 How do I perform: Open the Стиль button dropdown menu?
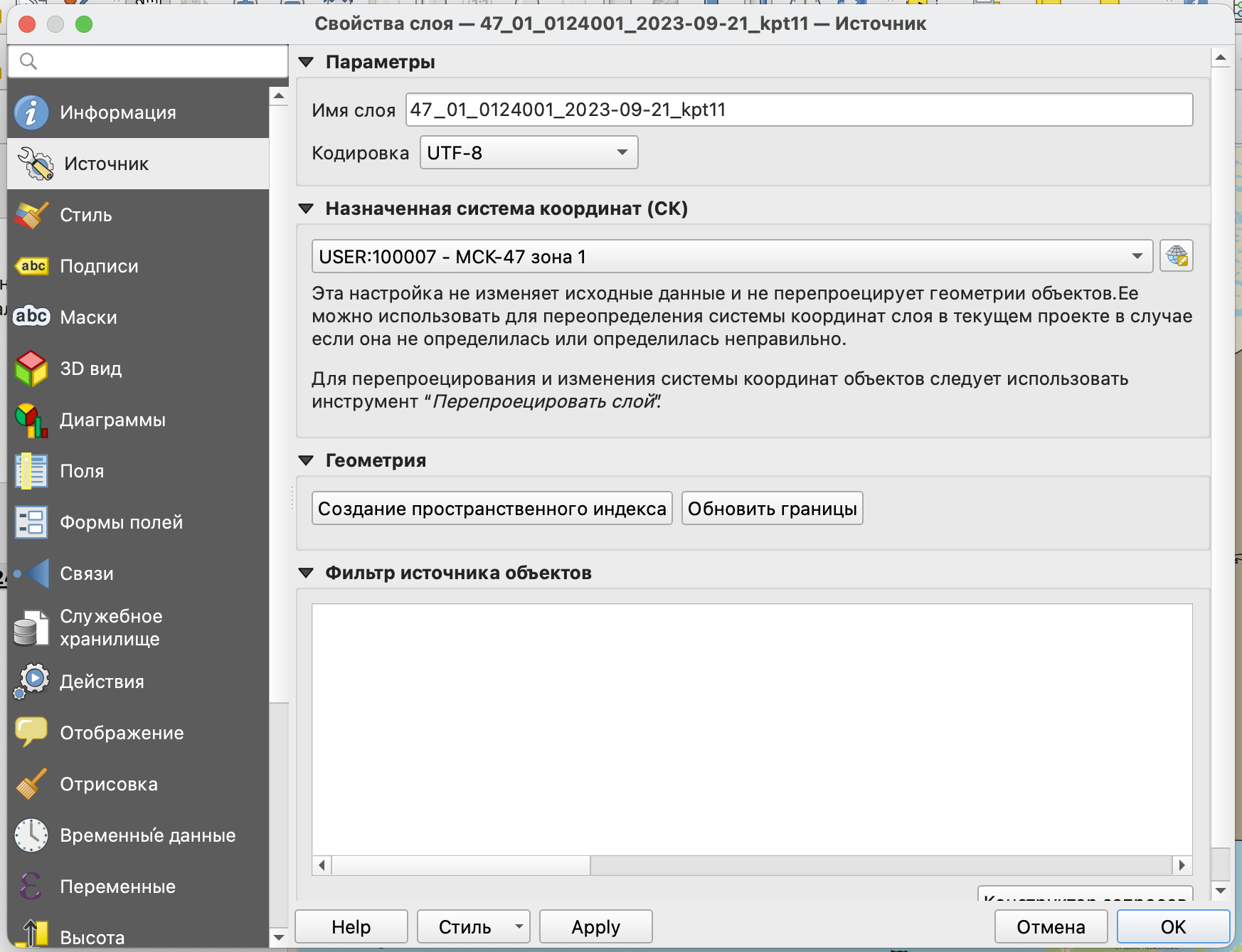[519, 926]
